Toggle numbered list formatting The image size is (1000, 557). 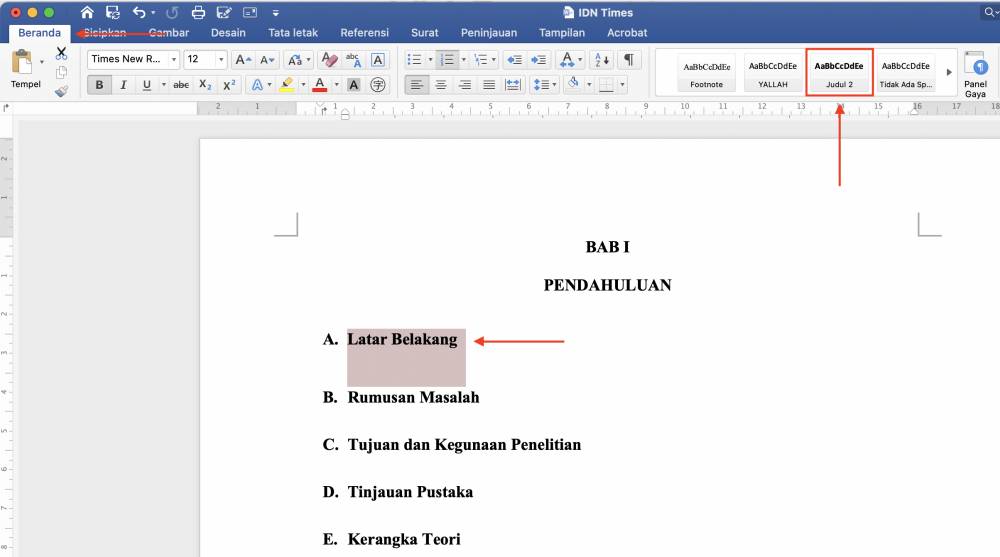coord(447,59)
